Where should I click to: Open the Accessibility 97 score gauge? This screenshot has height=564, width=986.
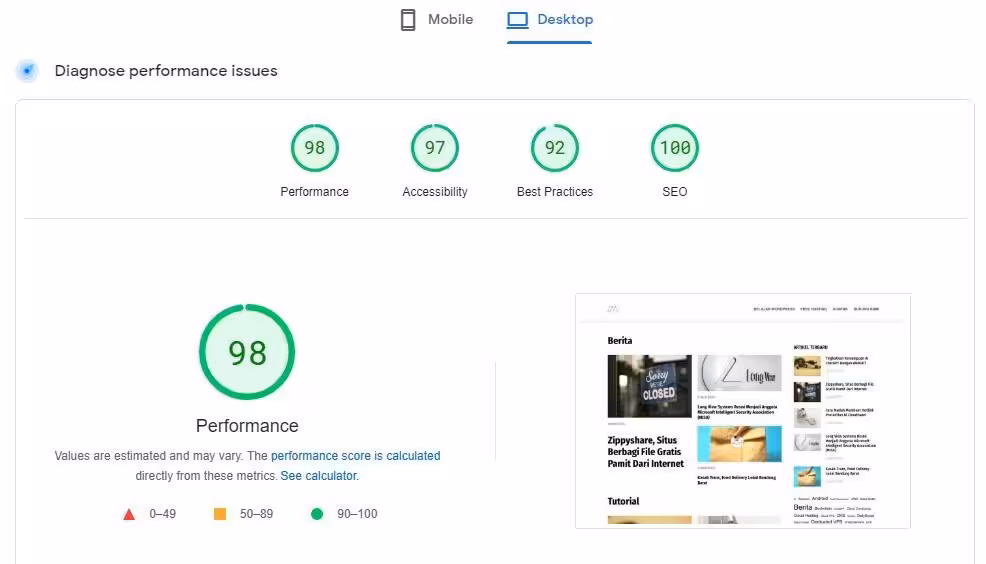pyautogui.click(x=435, y=148)
